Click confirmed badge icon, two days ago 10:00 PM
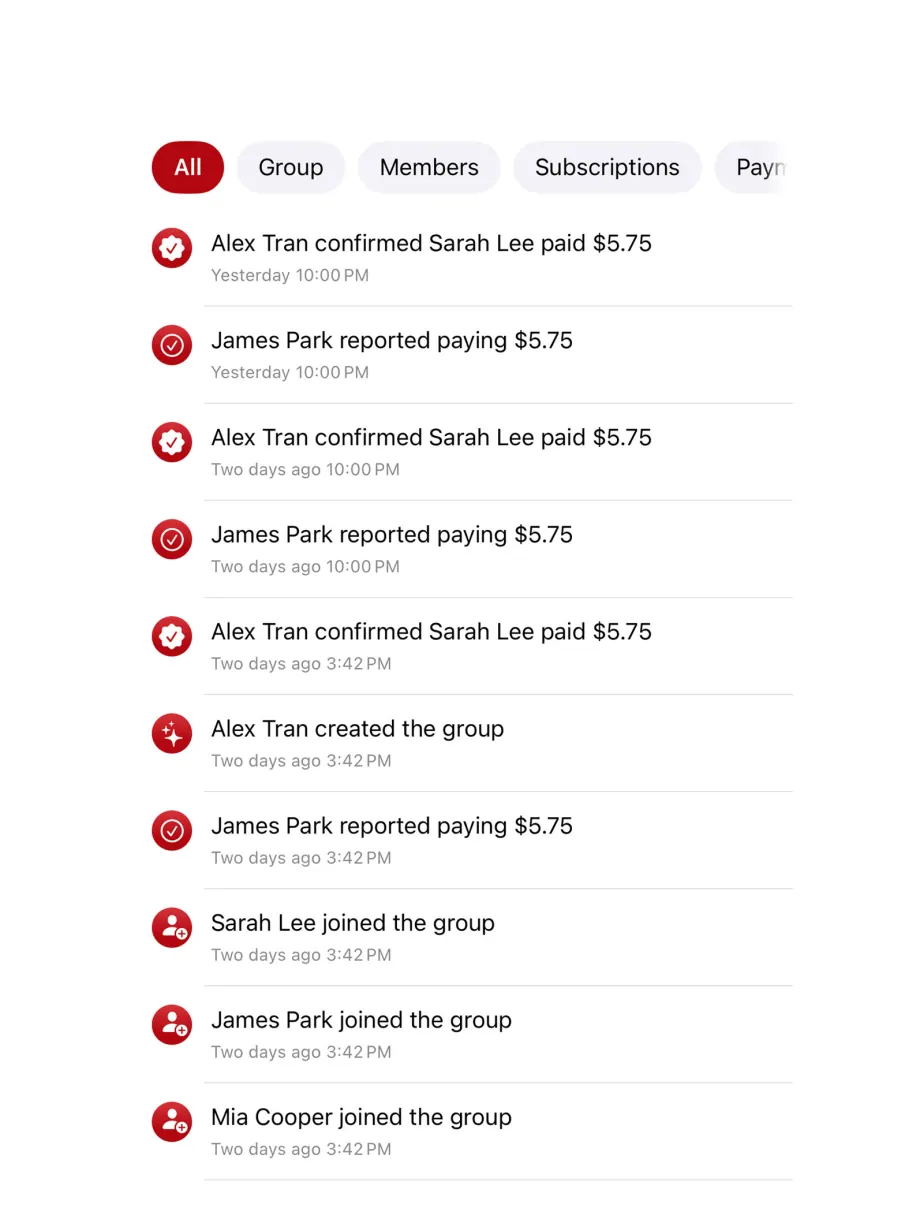This screenshot has width=920, height=1208. click(172, 442)
